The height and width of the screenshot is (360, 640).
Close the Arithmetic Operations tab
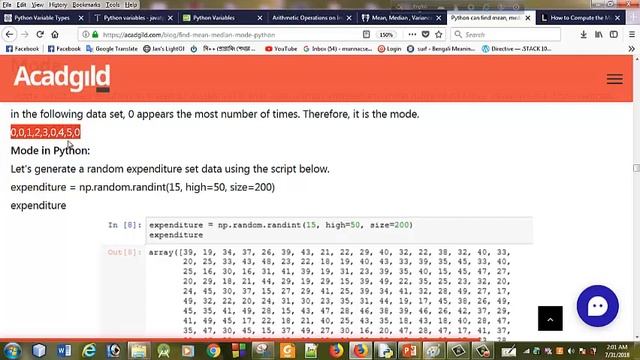click(349, 18)
